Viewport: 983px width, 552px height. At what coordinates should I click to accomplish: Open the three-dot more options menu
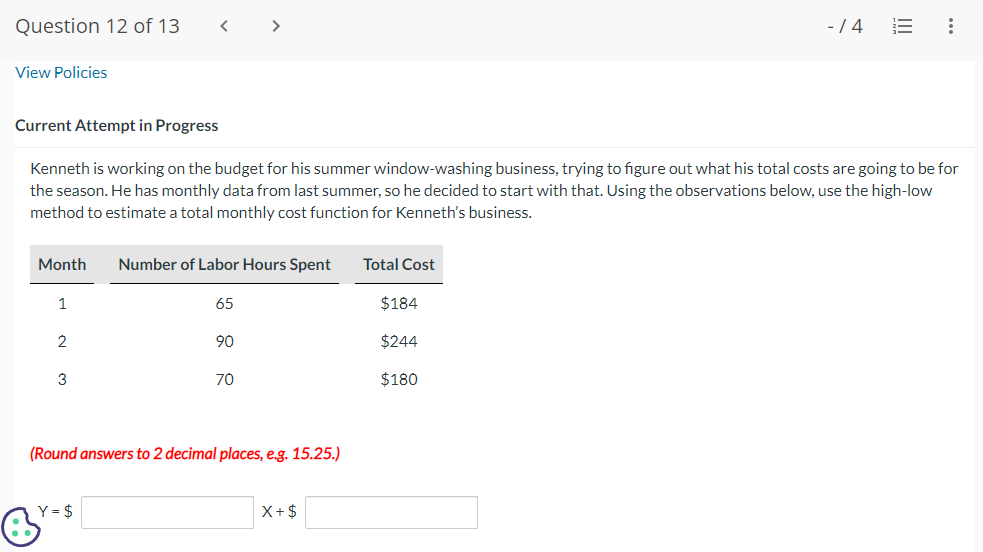pos(950,27)
